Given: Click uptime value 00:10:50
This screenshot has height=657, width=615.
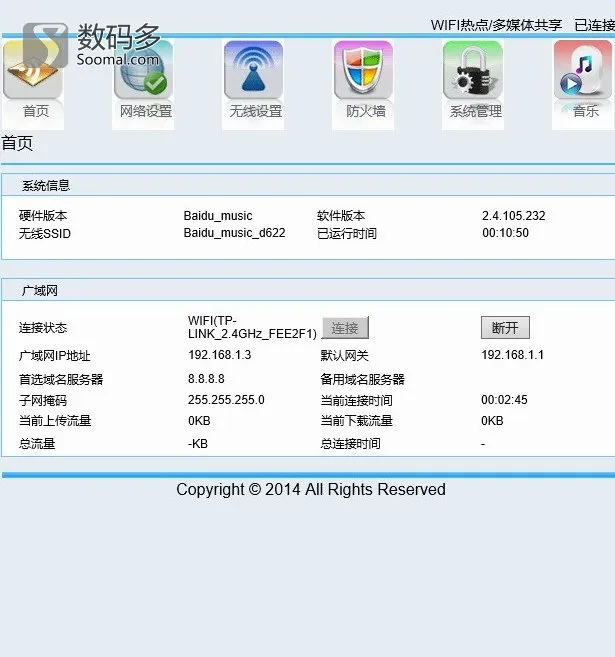Looking at the screenshot, I should [506, 233].
